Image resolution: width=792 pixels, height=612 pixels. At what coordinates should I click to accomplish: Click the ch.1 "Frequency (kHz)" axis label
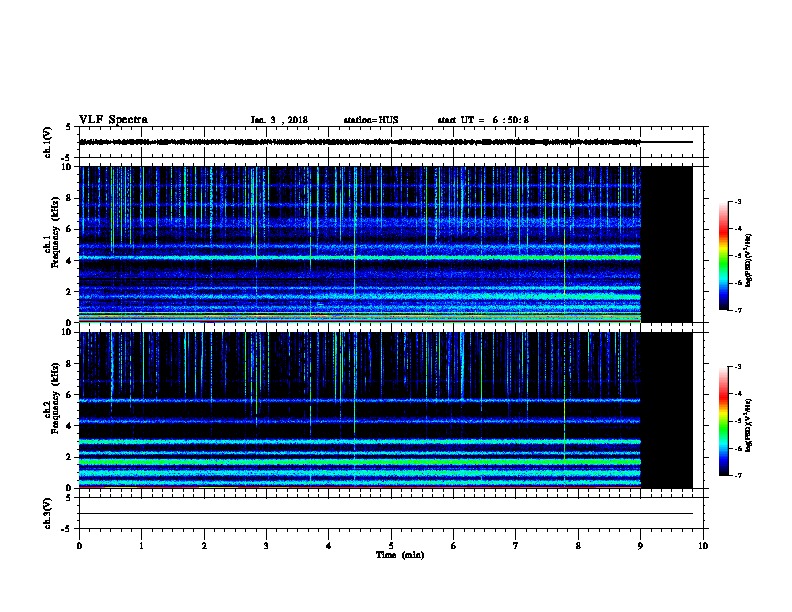coord(55,232)
